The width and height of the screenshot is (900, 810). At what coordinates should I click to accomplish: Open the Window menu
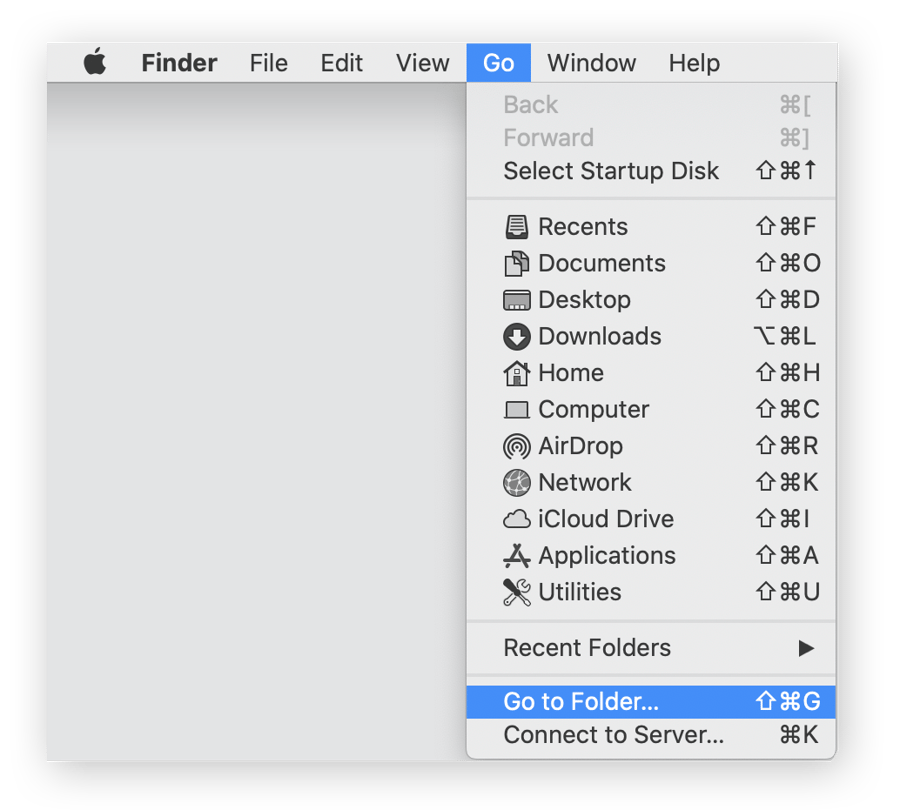[591, 63]
